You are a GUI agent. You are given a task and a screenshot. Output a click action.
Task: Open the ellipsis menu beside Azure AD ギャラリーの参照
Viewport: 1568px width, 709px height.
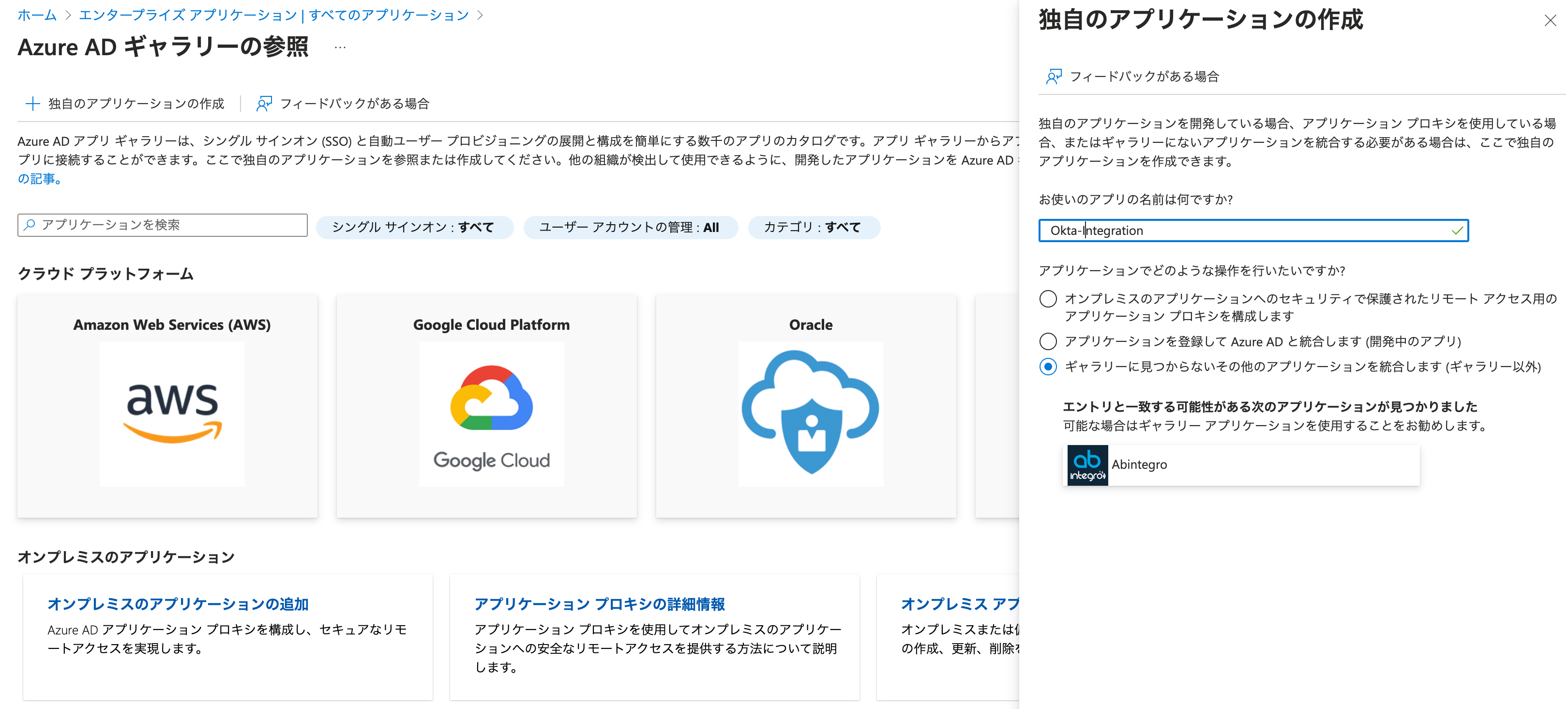pyautogui.click(x=340, y=47)
